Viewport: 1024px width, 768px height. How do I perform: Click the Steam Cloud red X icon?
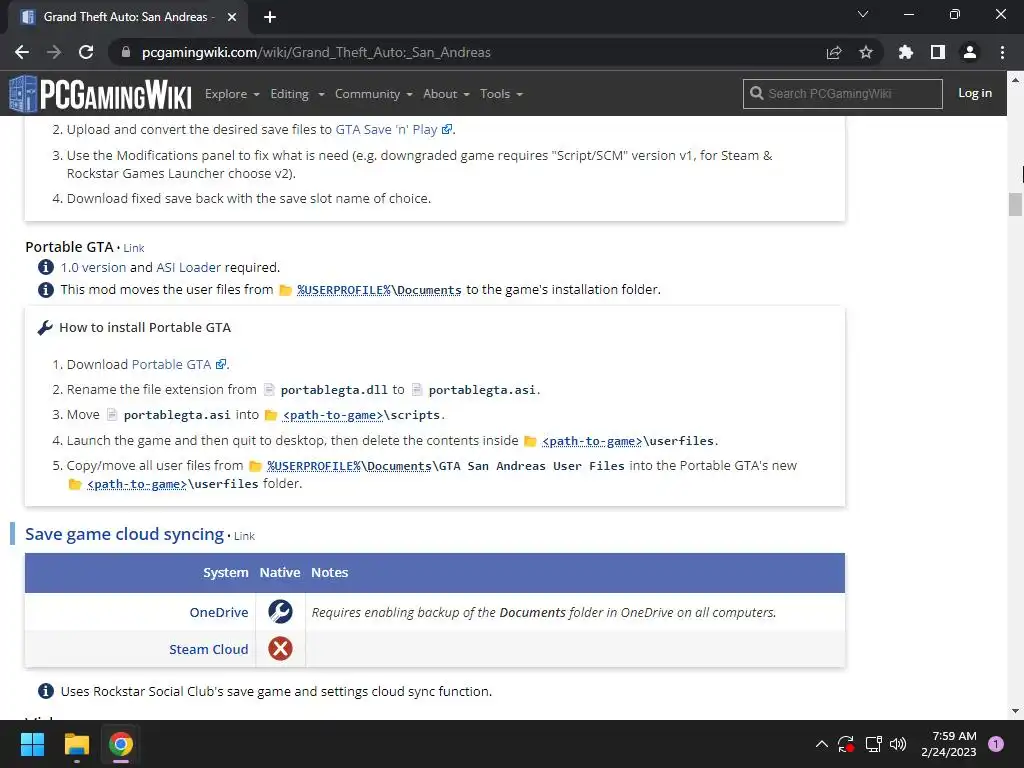tap(280, 648)
